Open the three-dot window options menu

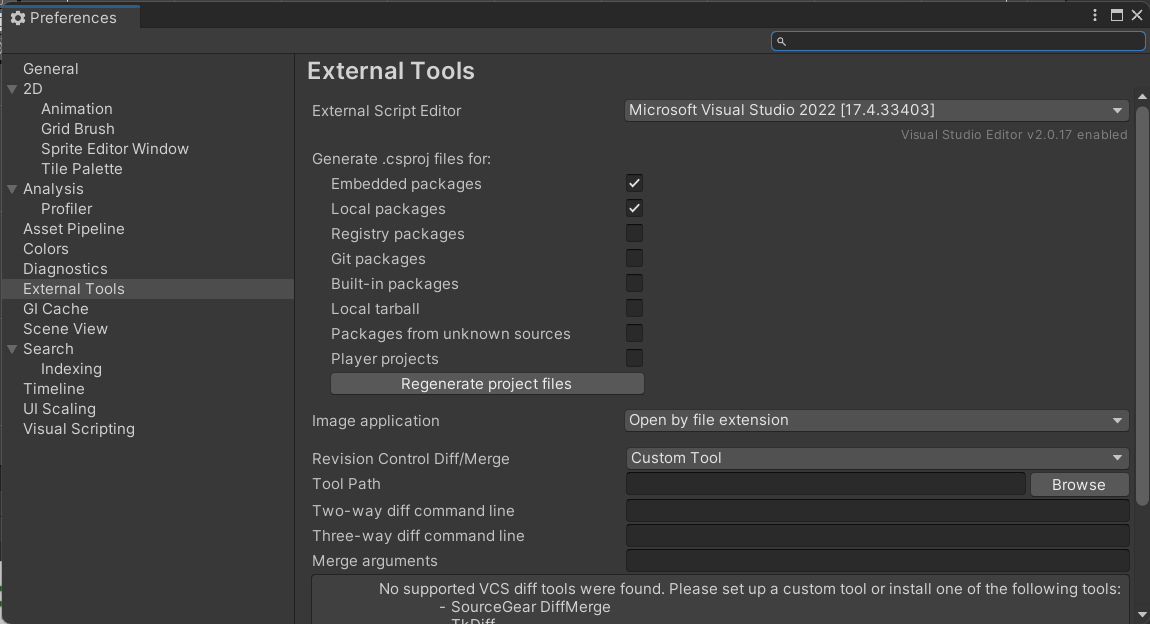(1097, 15)
